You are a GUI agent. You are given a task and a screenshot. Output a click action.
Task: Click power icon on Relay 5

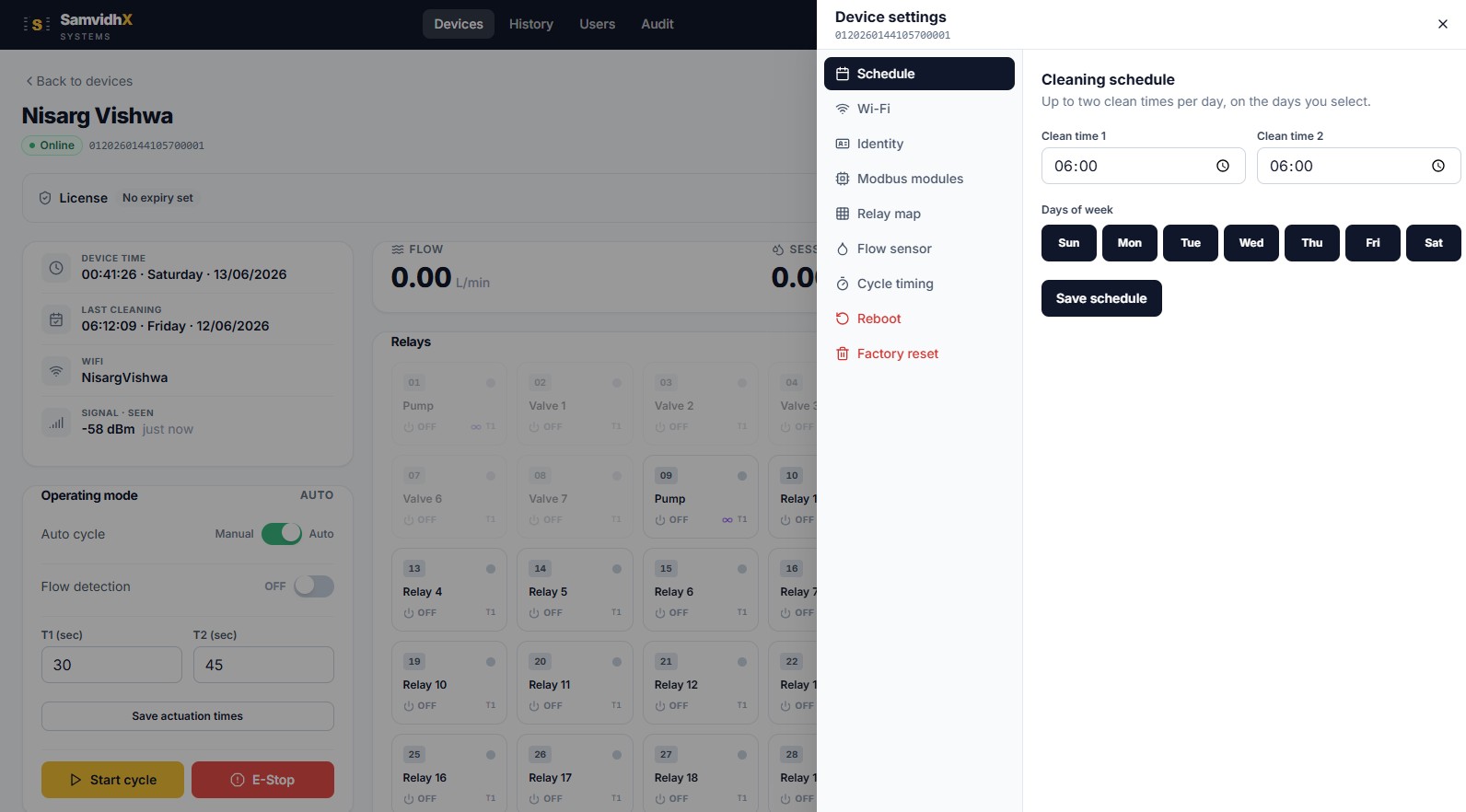click(534, 613)
